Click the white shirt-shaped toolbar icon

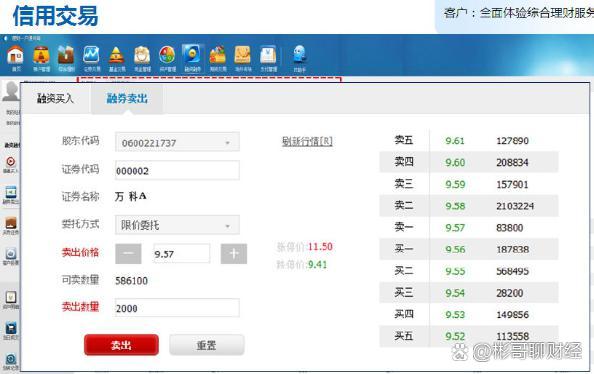click(268, 55)
